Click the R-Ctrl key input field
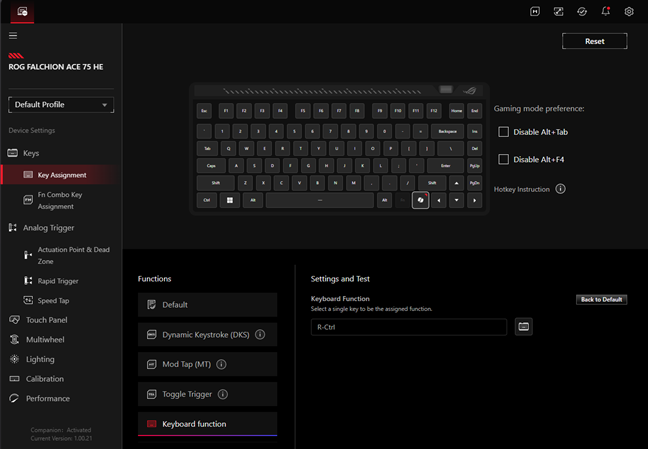 (409, 327)
